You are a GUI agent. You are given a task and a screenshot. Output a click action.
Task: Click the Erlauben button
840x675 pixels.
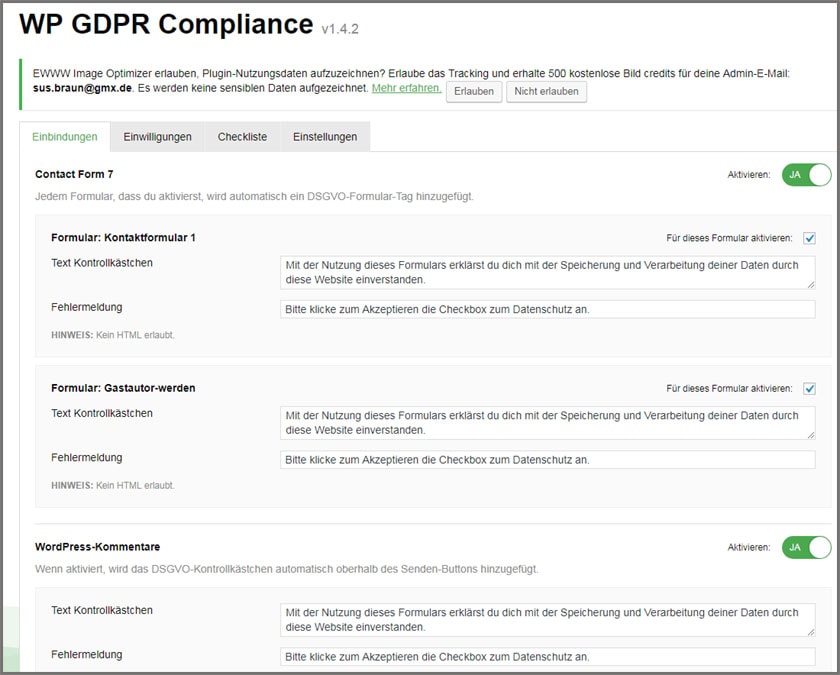(x=474, y=91)
